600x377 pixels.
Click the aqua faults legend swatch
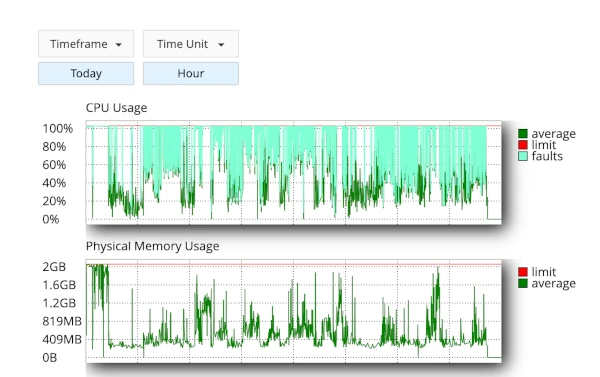click(523, 156)
